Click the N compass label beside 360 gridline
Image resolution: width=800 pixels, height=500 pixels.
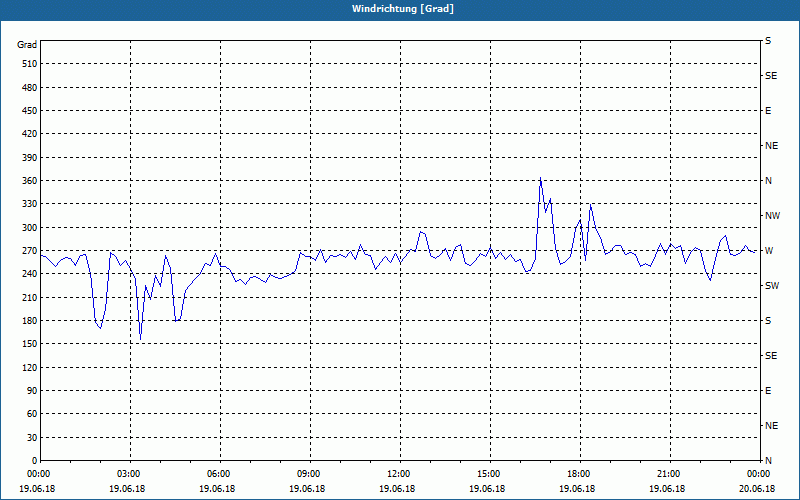[x=768, y=181]
